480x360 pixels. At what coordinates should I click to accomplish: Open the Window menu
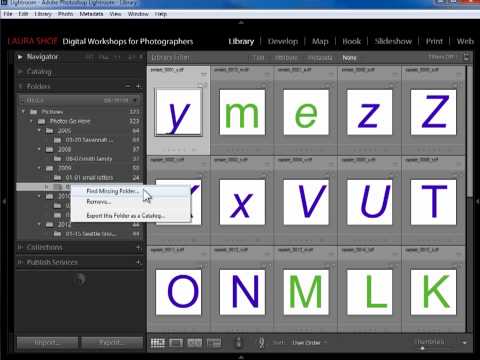click(138, 14)
